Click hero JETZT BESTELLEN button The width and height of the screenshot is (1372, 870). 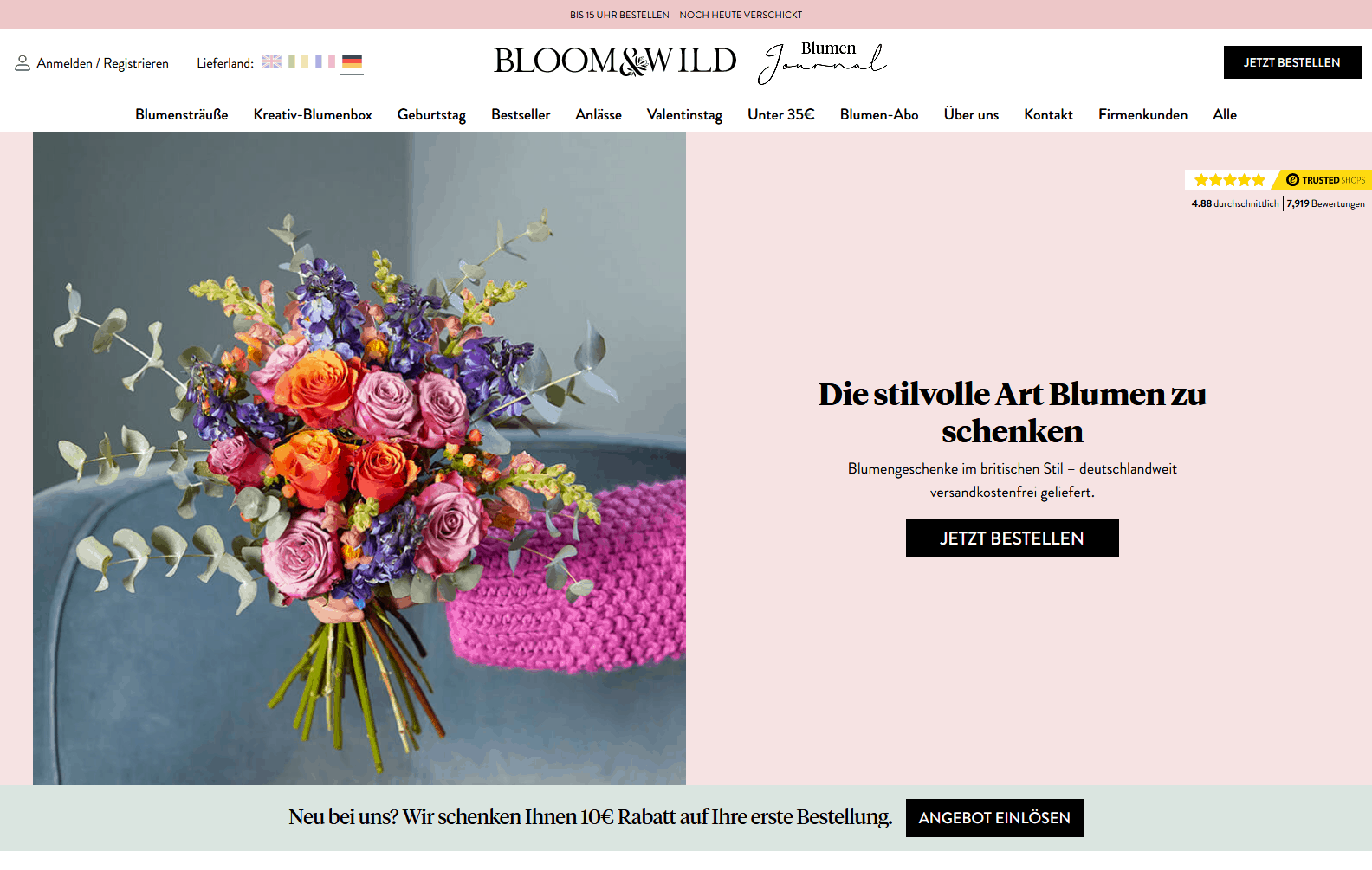tap(1013, 538)
